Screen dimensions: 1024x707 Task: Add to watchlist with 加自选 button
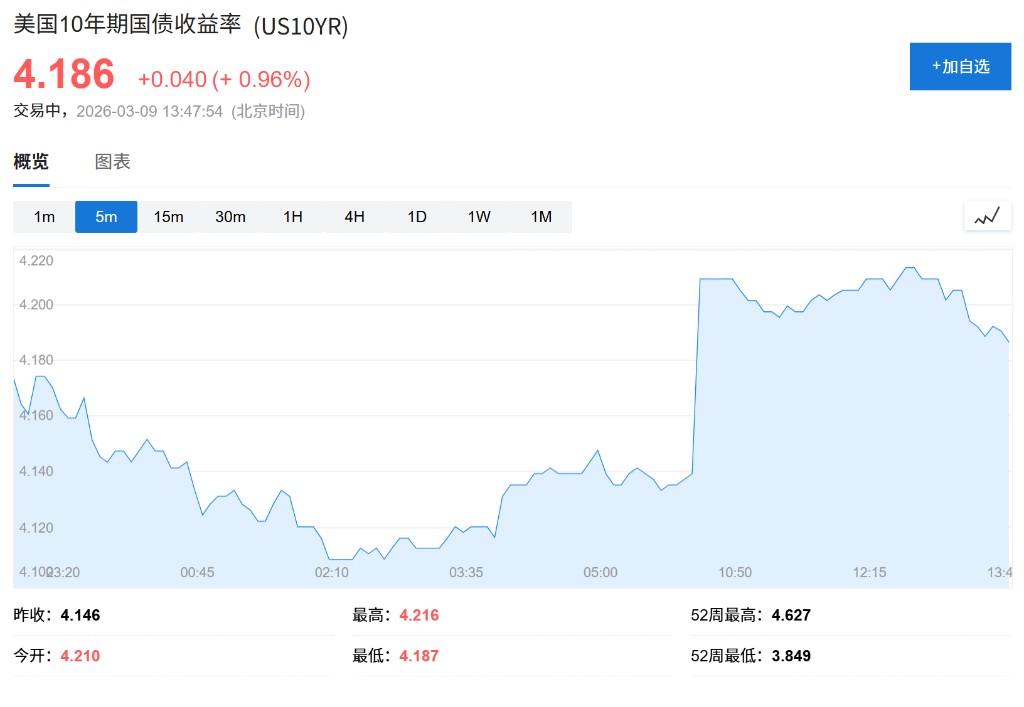(x=960, y=67)
